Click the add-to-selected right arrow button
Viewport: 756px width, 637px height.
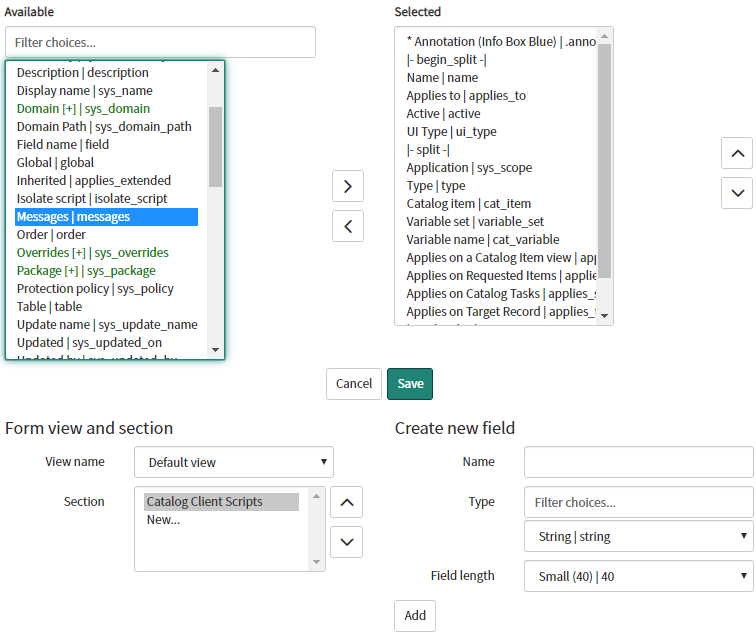pyautogui.click(x=347, y=186)
